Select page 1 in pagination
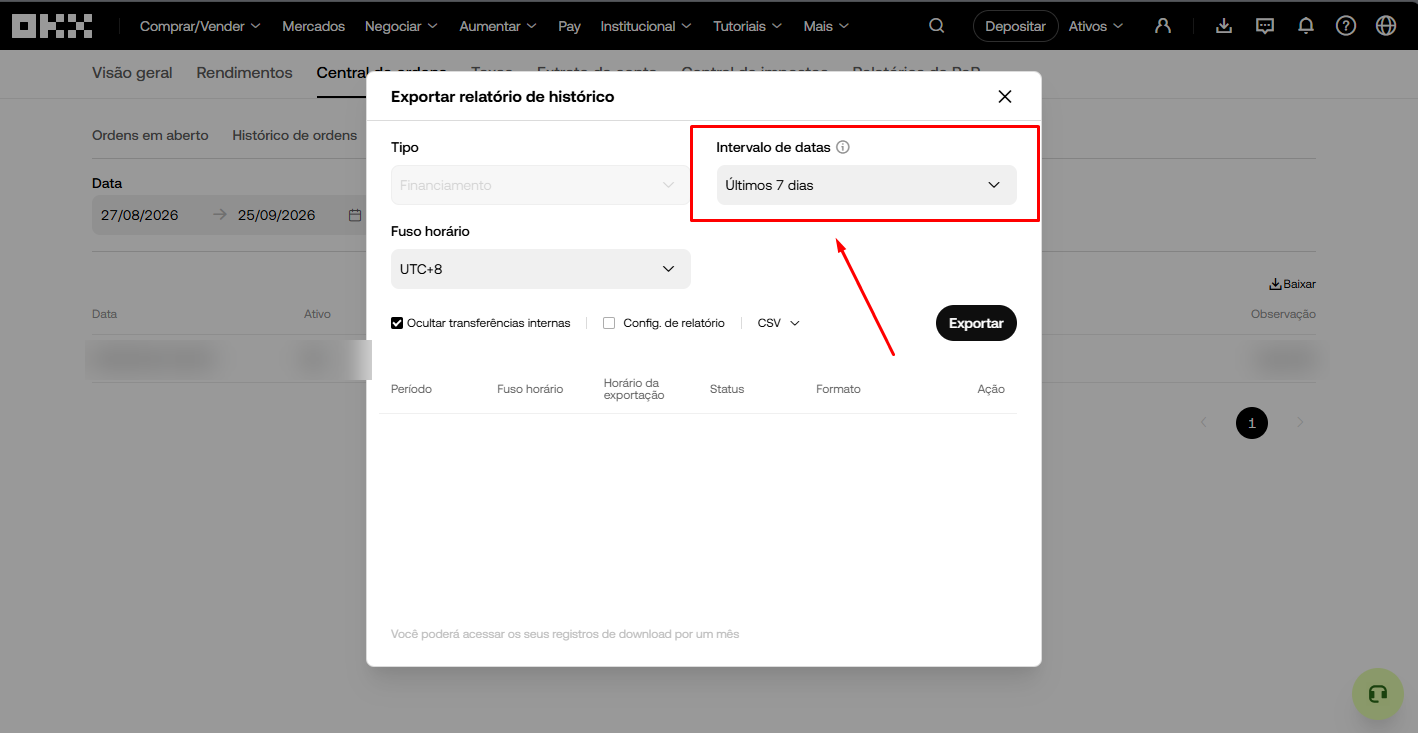The height and width of the screenshot is (733, 1418). [x=1252, y=423]
